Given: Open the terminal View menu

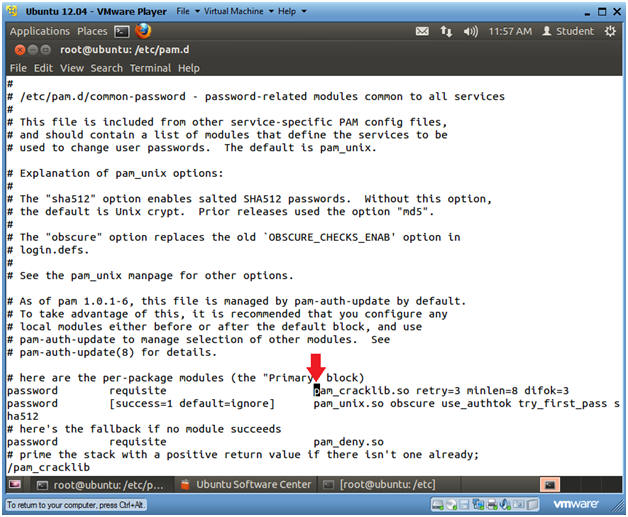Looking at the screenshot, I should [72, 68].
